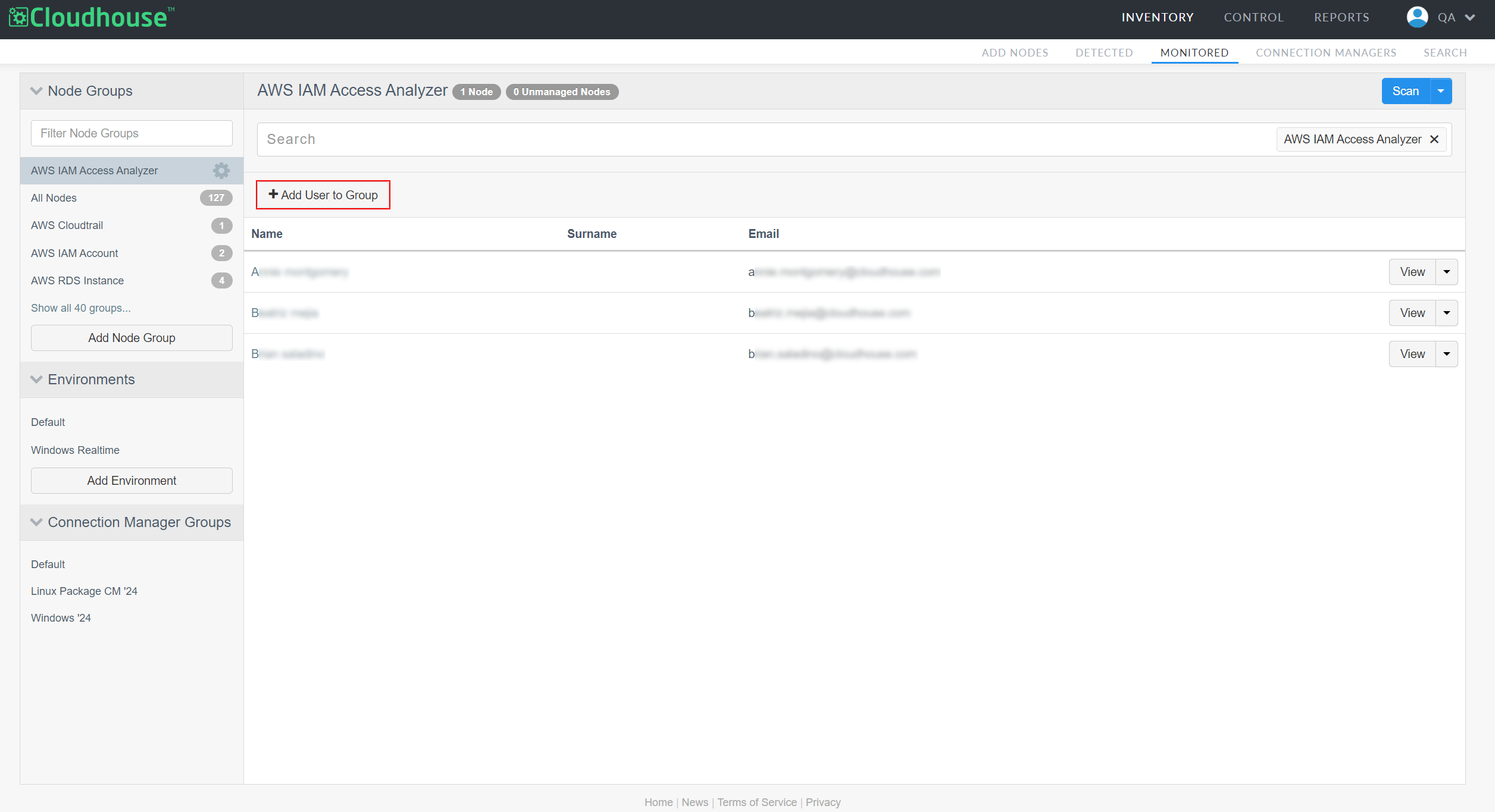Click the Name column header

point(267,234)
